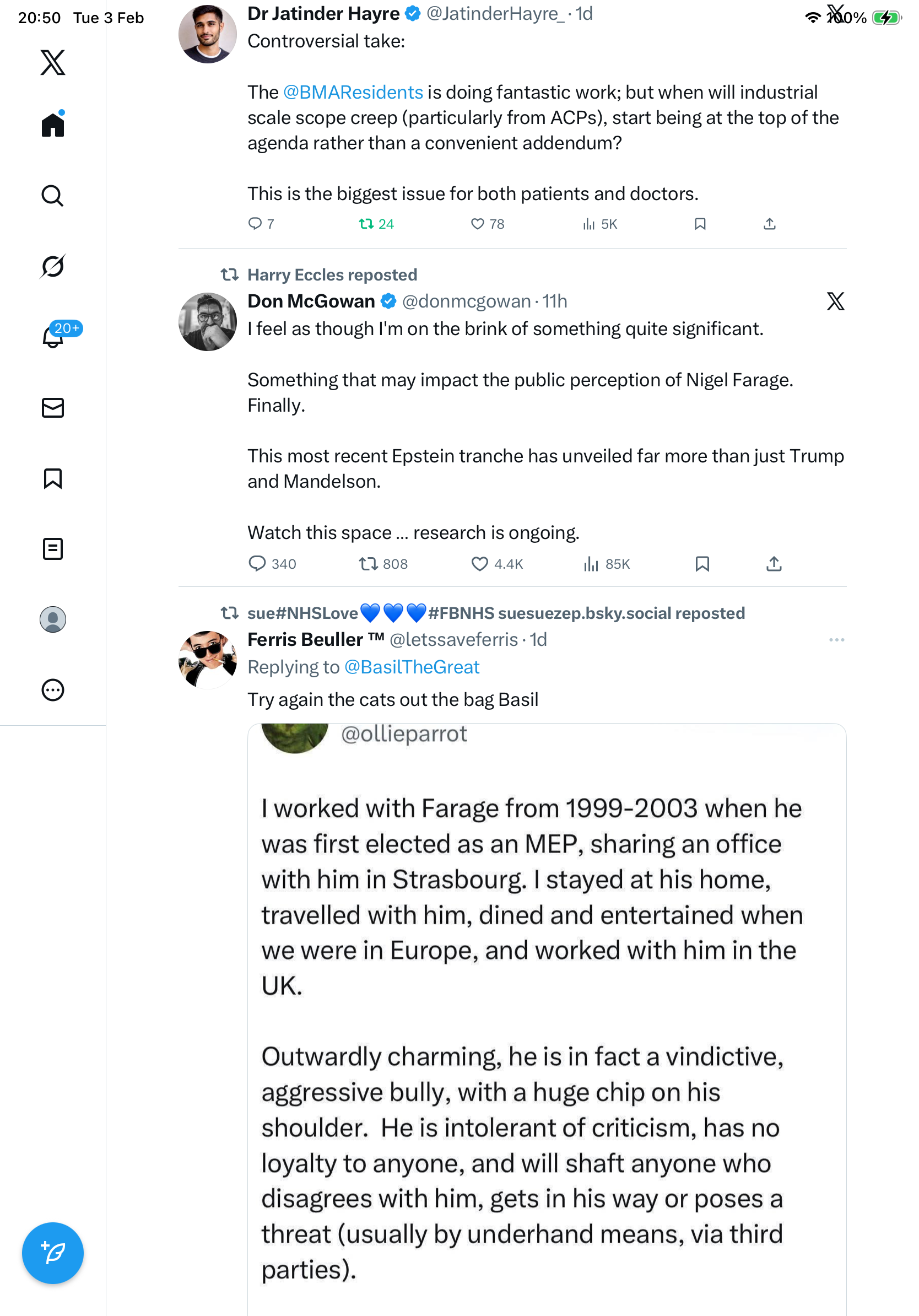
Task: Open the @BMAResidents mention link
Action: click(353, 92)
